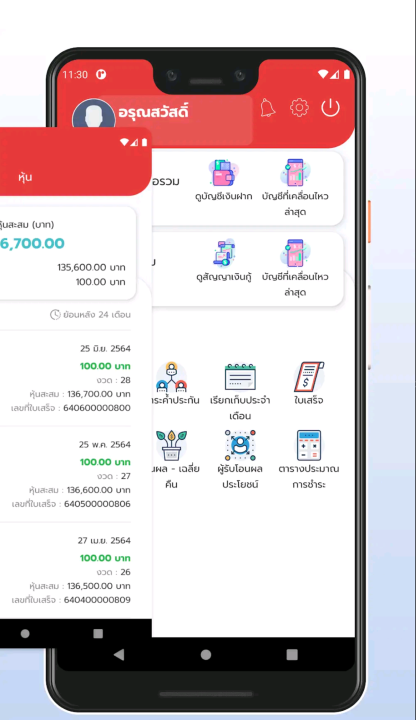The width and height of the screenshot is (416, 720).
Task: Open the 27 เม.ย. 2564 share transaction
Action: tap(65, 570)
